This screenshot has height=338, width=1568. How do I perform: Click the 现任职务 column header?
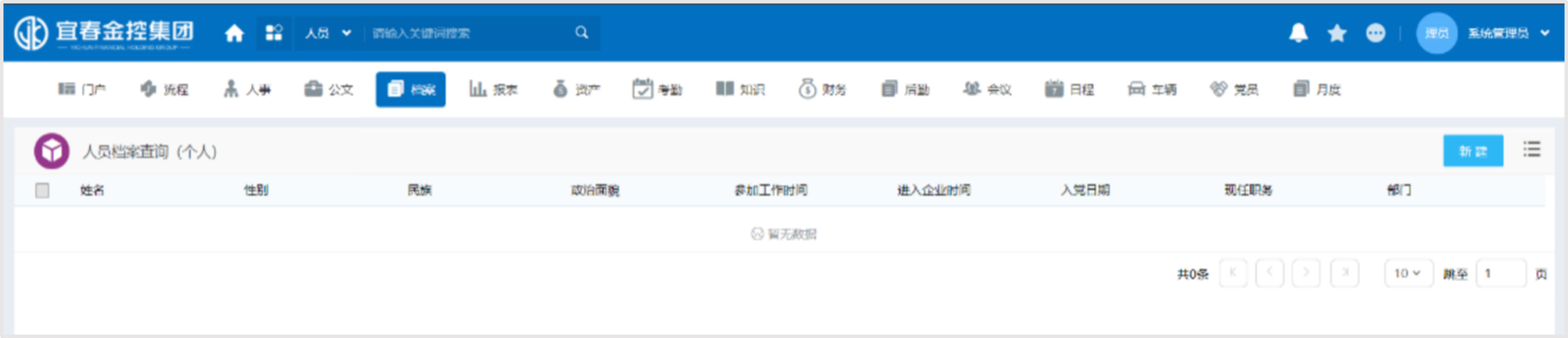coord(1248,190)
